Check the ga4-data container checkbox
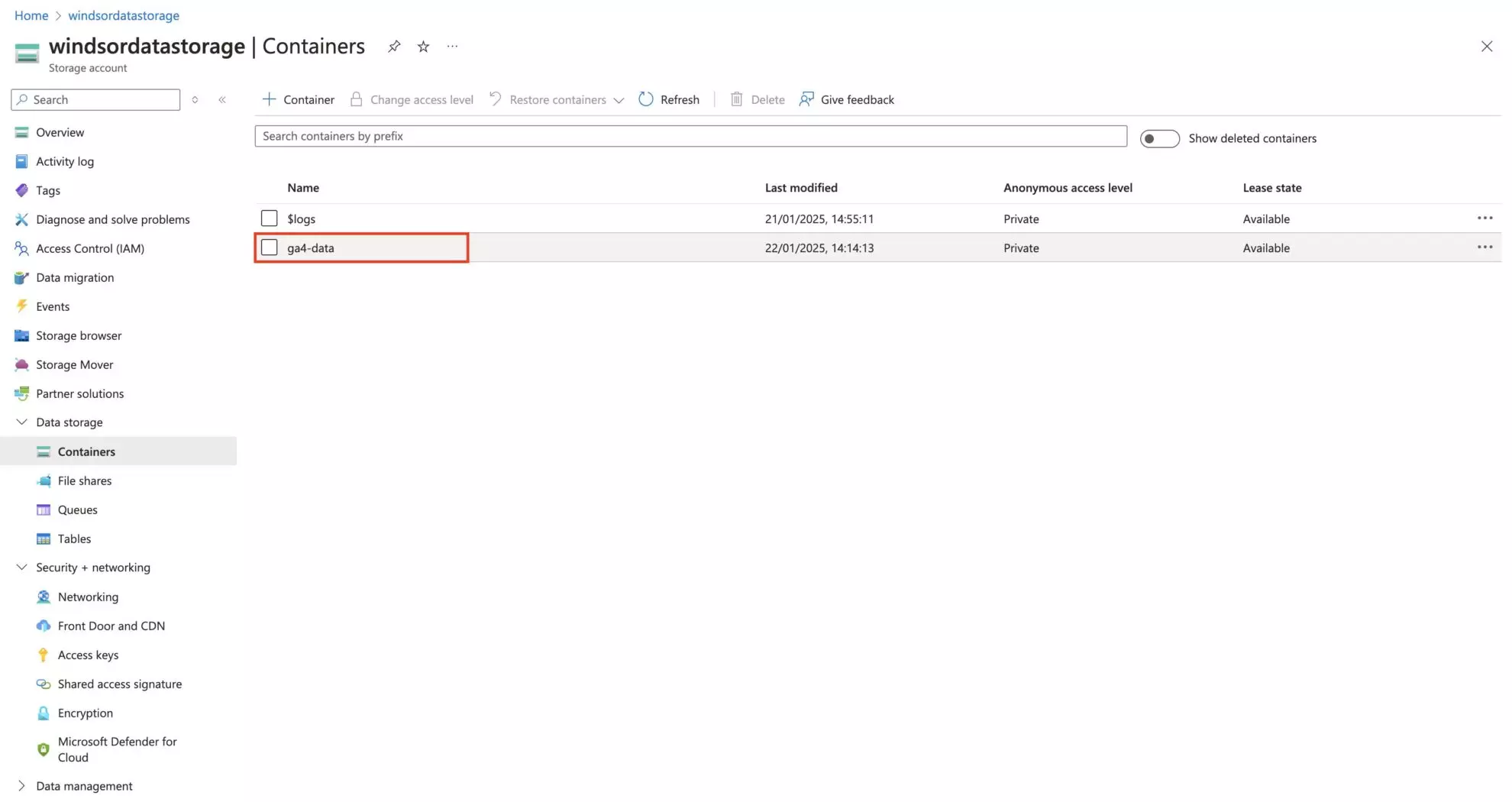Viewport: 1512px width, 802px height. tap(269, 247)
